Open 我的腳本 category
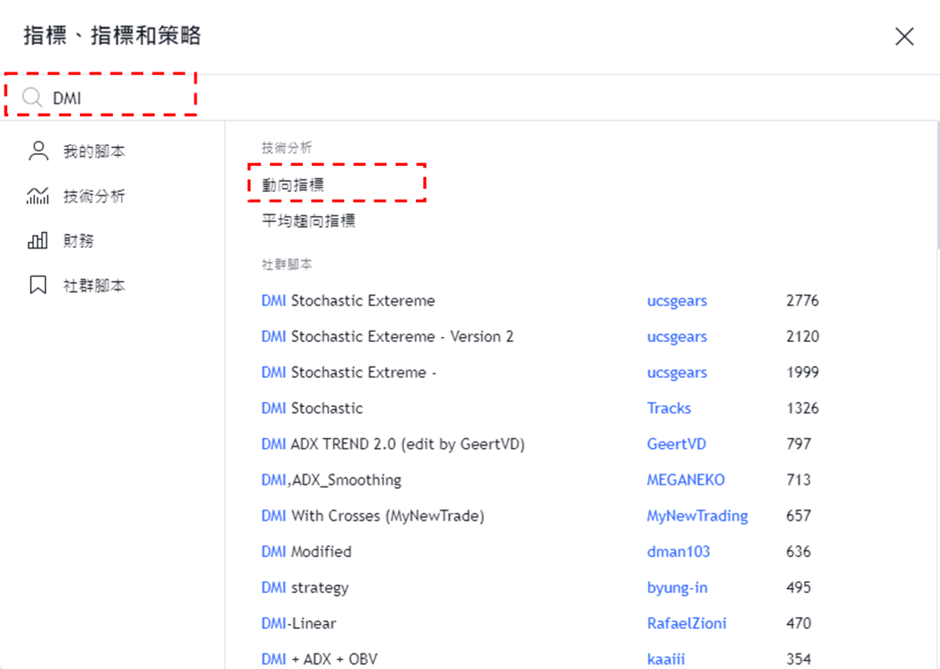The image size is (940, 669). click(x=94, y=152)
